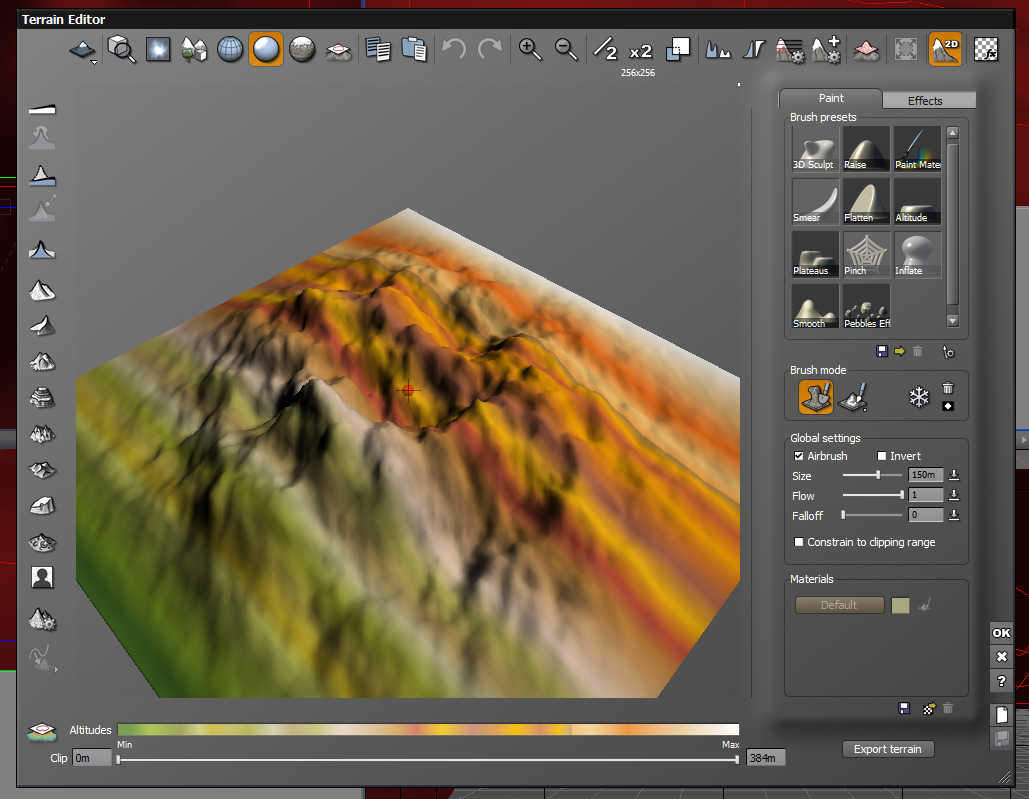This screenshot has height=799, width=1029.
Task: Select the Raise brush preset
Action: (866, 150)
